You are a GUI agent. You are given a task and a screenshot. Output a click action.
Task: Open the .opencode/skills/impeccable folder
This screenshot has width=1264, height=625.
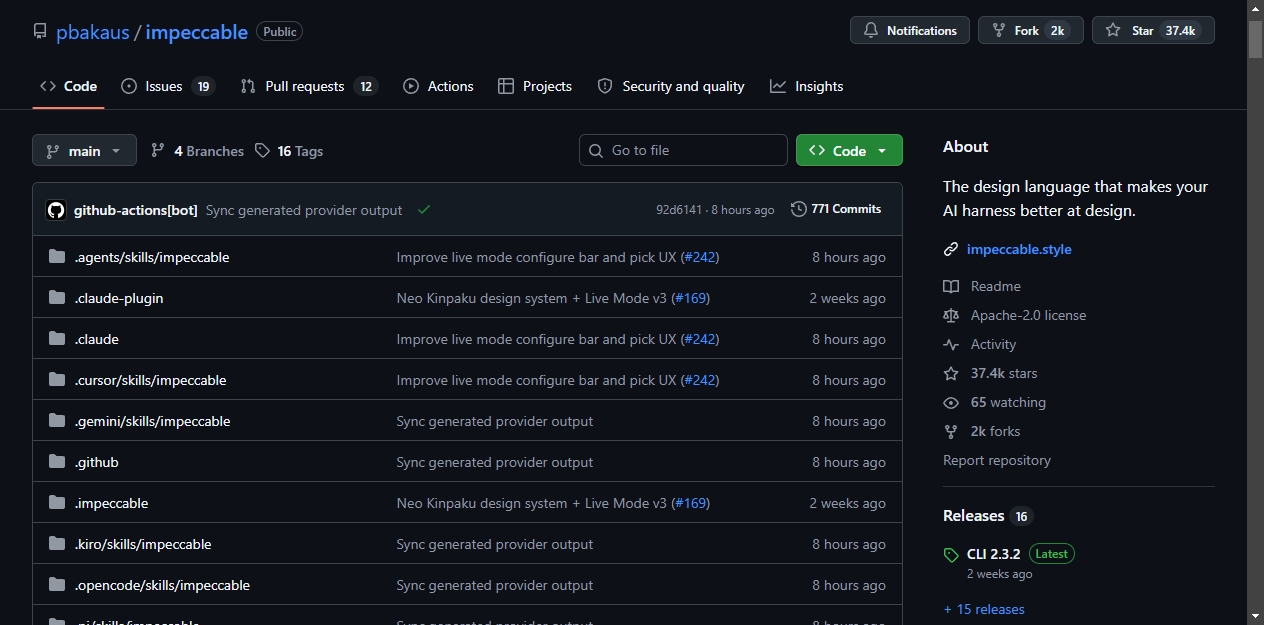(163, 585)
